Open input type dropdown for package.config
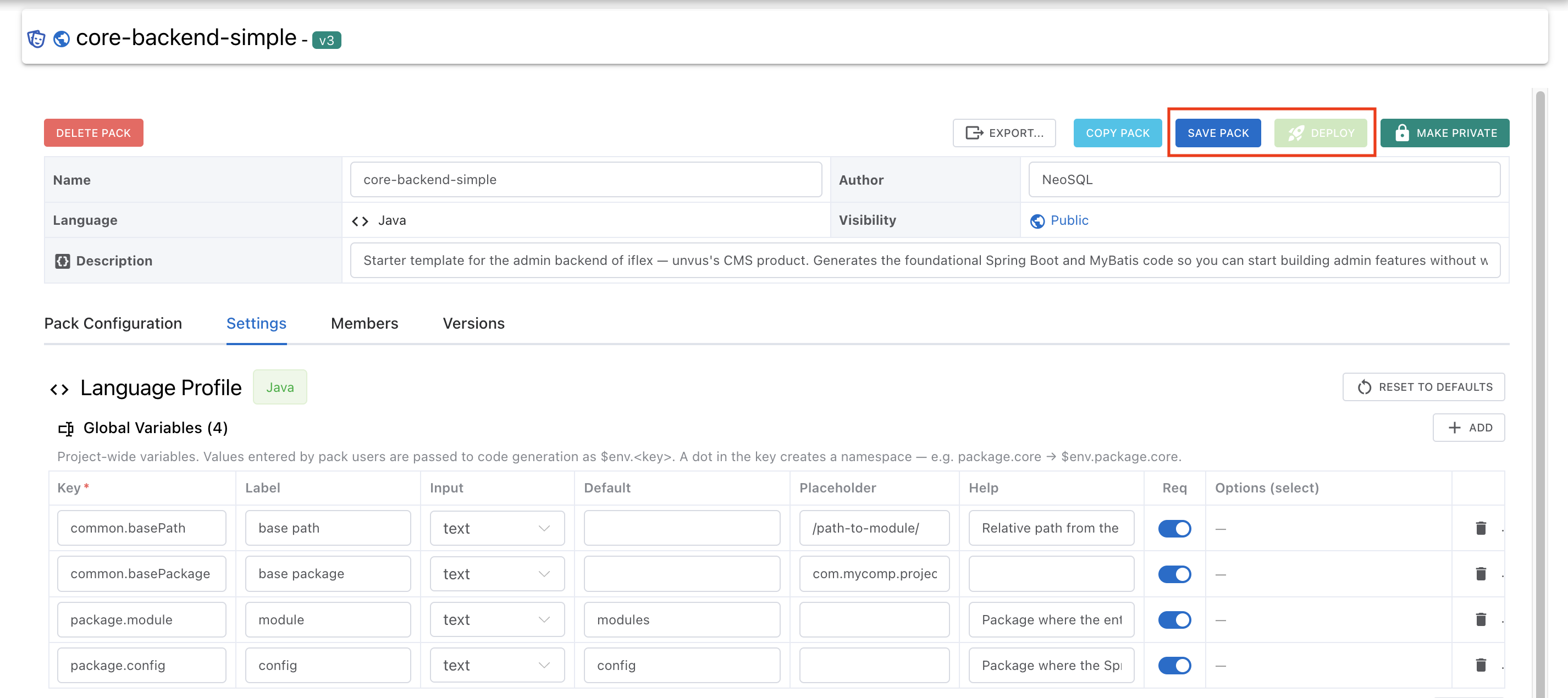 coord(496,665)
